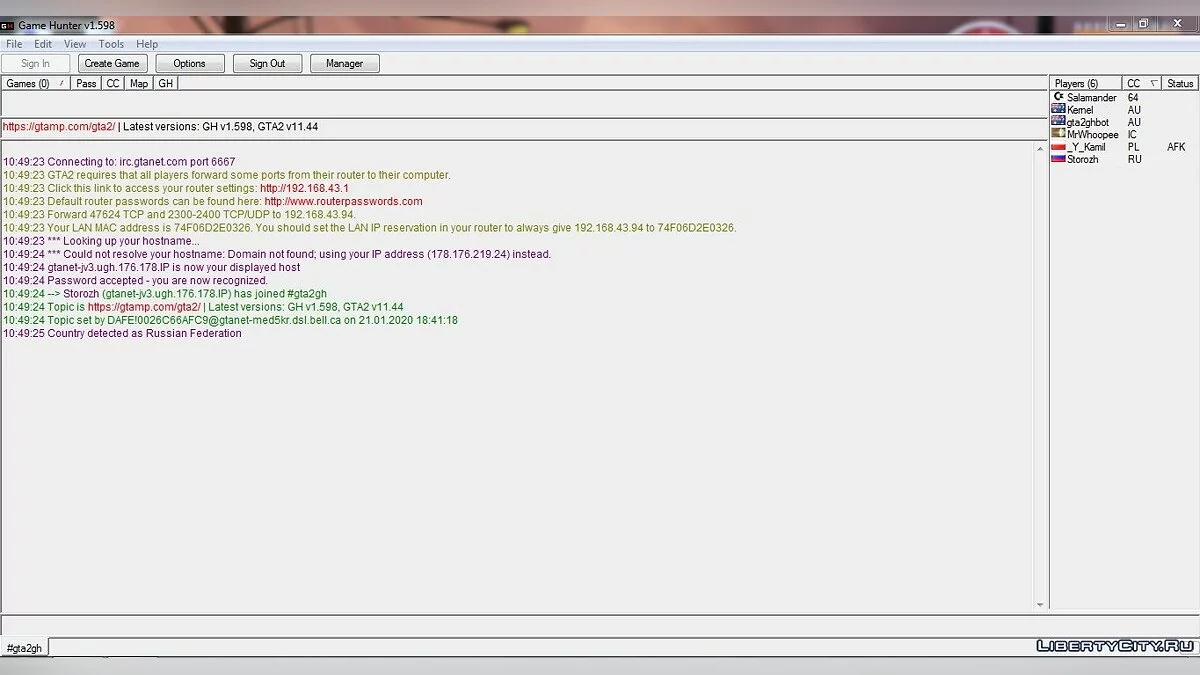Click the flag icon beside gta2ghbot

click(1058, 122)
